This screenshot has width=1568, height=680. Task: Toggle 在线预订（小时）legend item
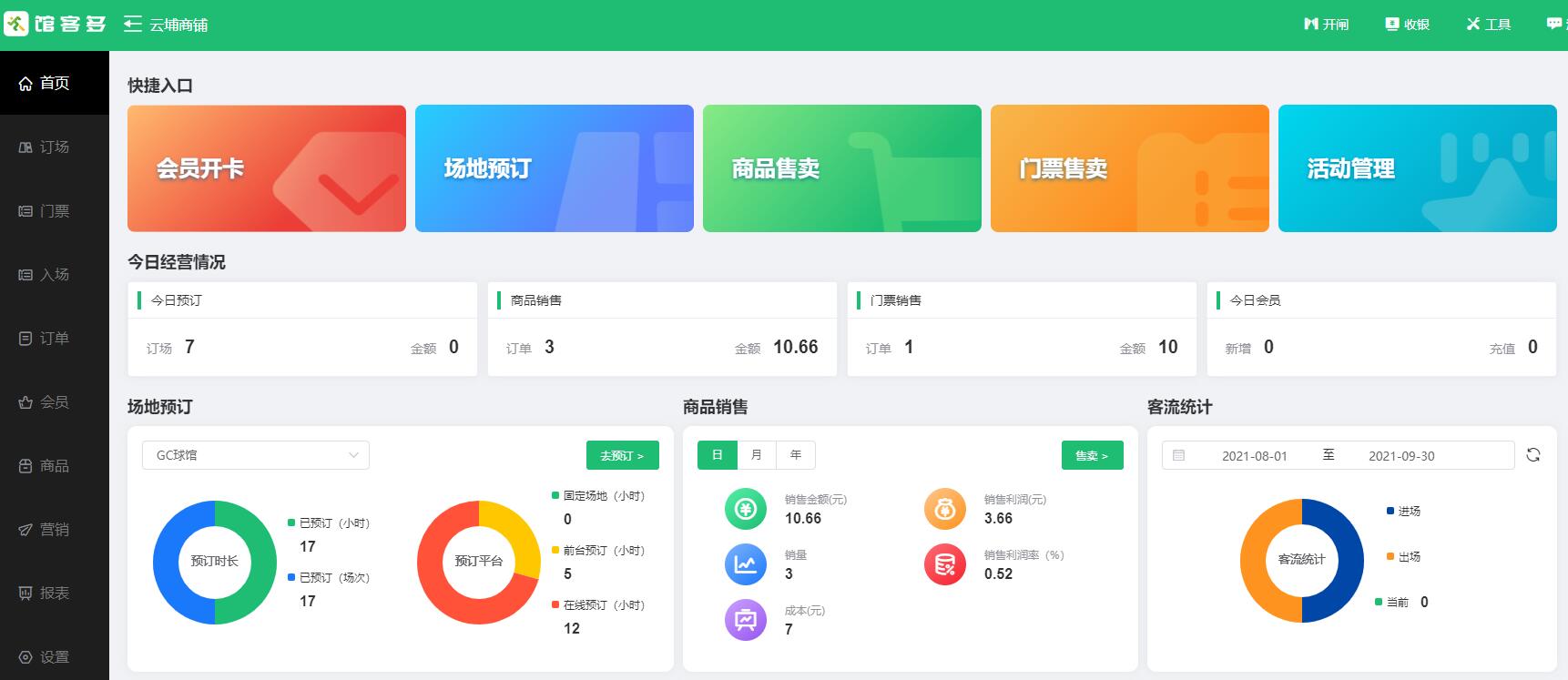coord(598,605)
